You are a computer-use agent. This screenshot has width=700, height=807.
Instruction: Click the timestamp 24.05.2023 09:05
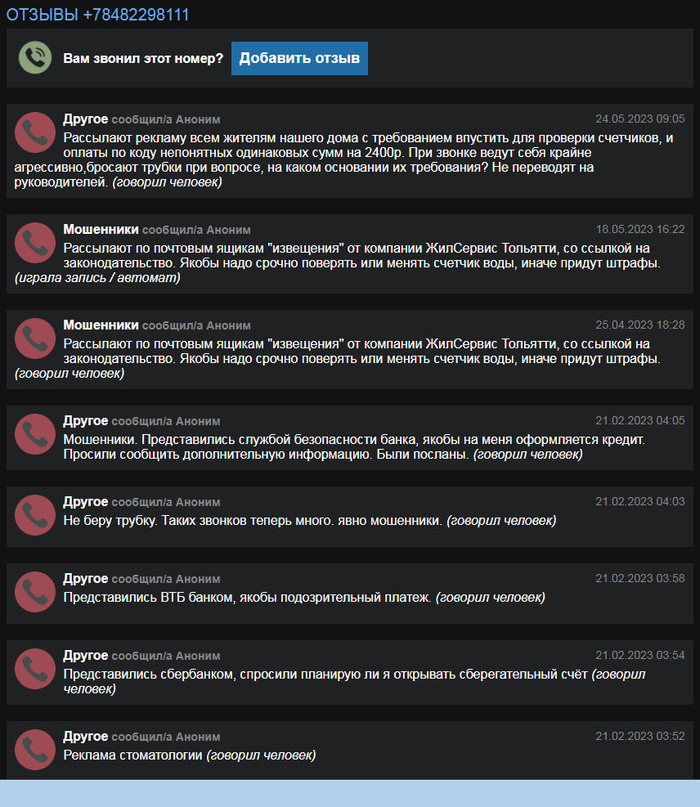click(640, 119)
